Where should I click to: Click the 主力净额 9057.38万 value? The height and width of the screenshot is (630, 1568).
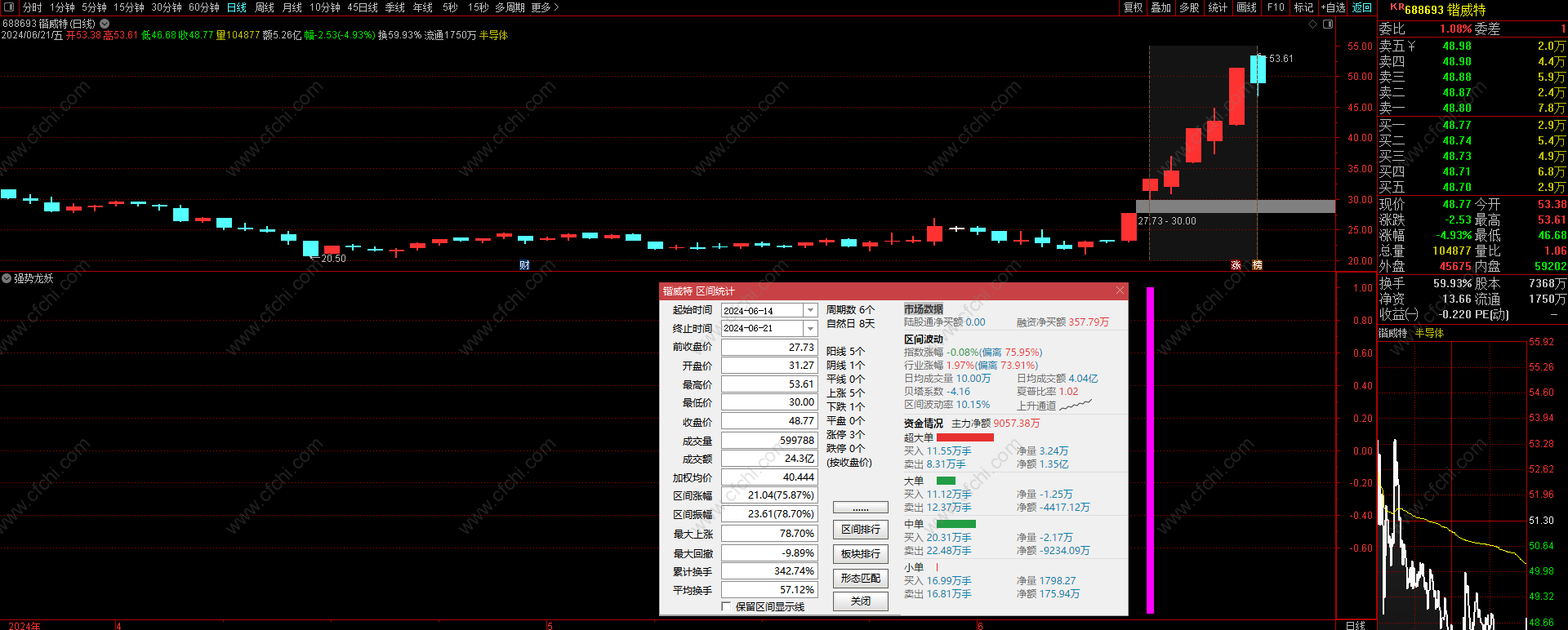pyautogui.click(x=1016, y=424)
